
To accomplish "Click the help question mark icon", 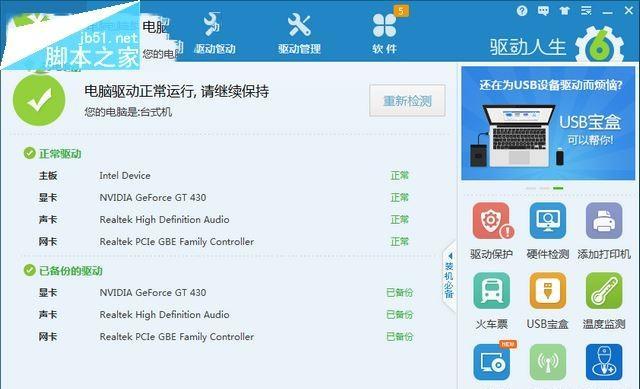I will click(522, 11).
